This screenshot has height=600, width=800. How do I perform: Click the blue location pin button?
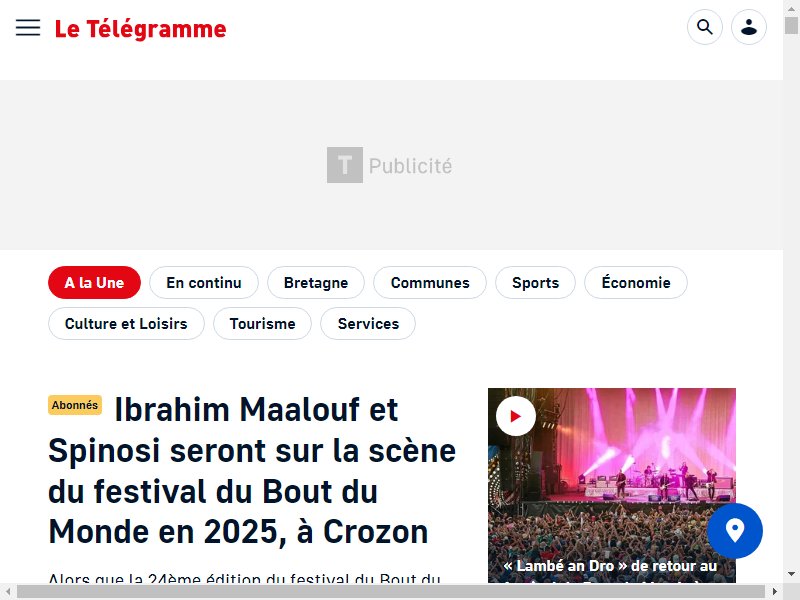(x=735, y=531)
